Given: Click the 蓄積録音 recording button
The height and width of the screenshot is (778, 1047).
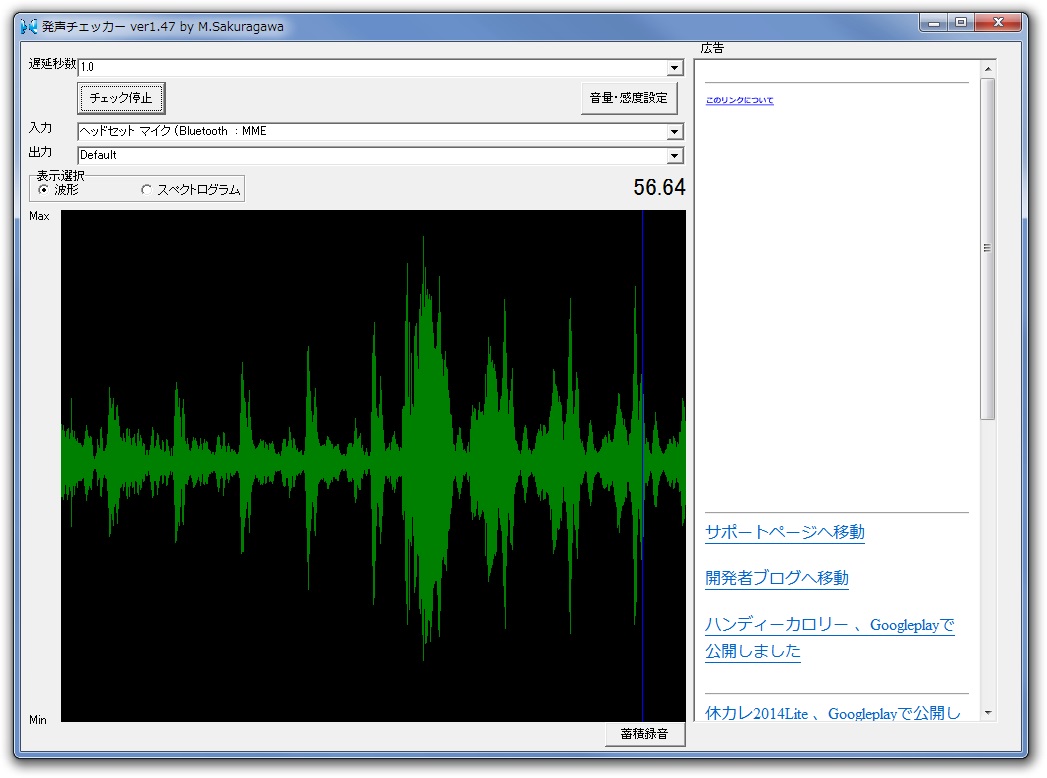Looking at the screenshot, I should pos(644,733).
